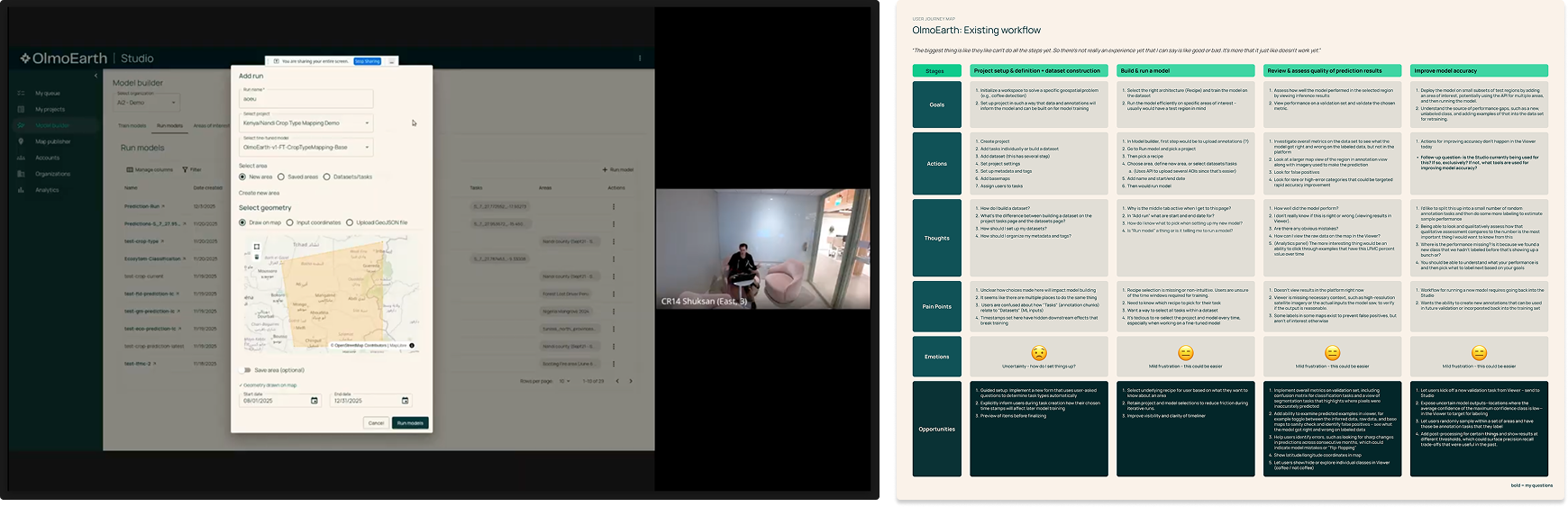This screenshot has width=1568, height=507.
Task: Click the Run models button in dialog
Action: (x=410, y=422)
